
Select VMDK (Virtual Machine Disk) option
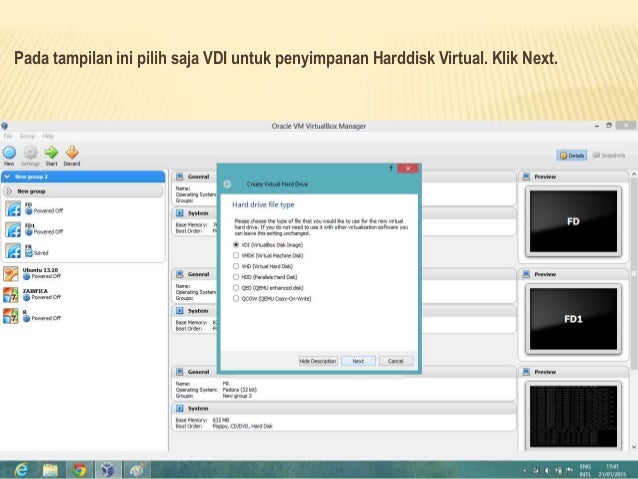(236, 256)
